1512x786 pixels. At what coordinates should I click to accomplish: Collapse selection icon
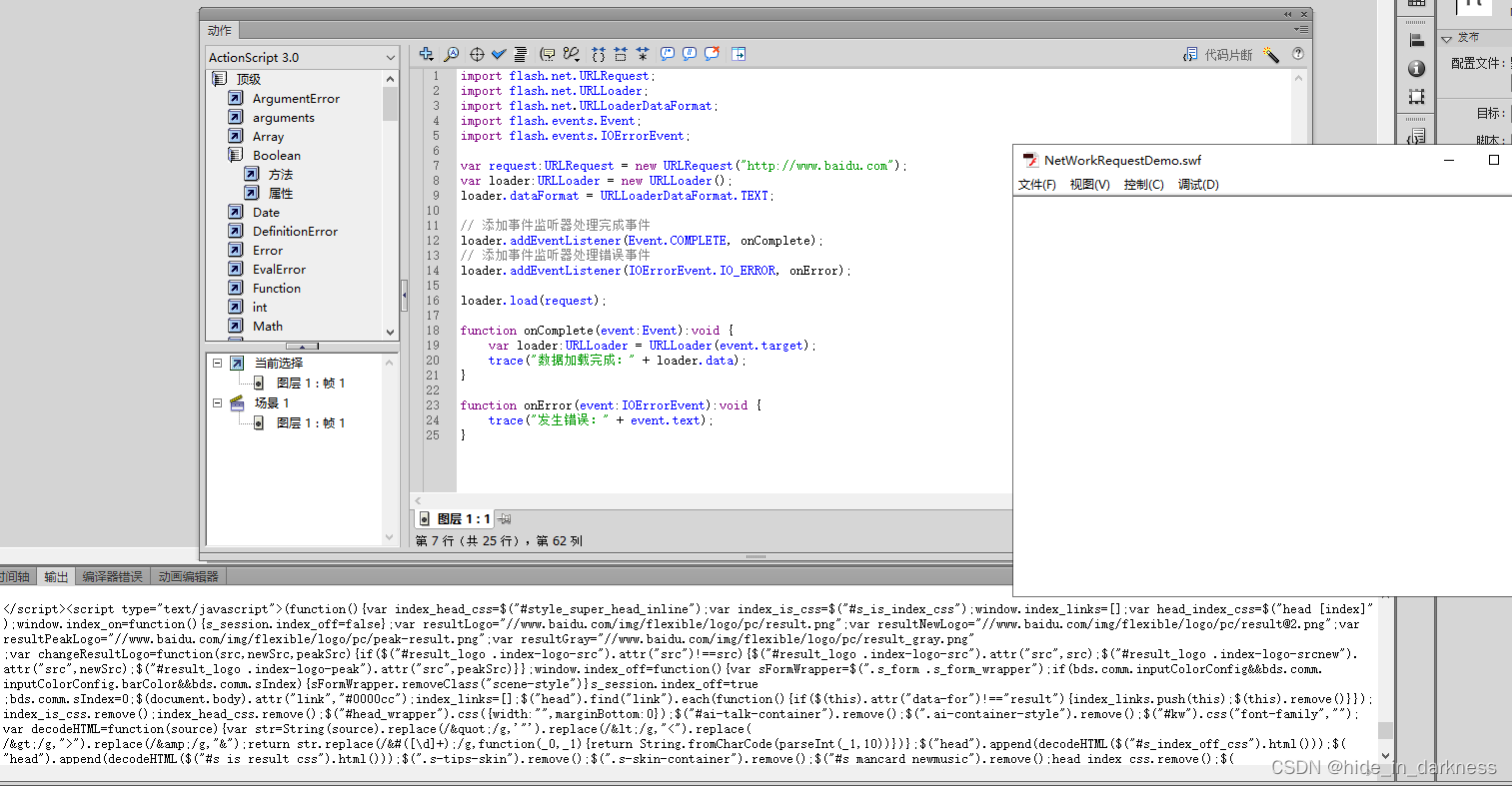click(621, 54)
